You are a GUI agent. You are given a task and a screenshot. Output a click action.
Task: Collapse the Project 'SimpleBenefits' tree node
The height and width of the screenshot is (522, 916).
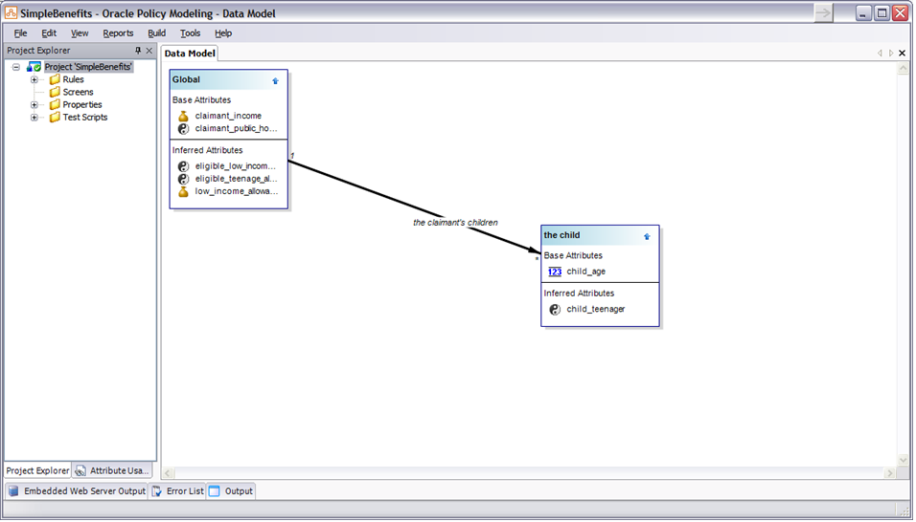[16, 67]
